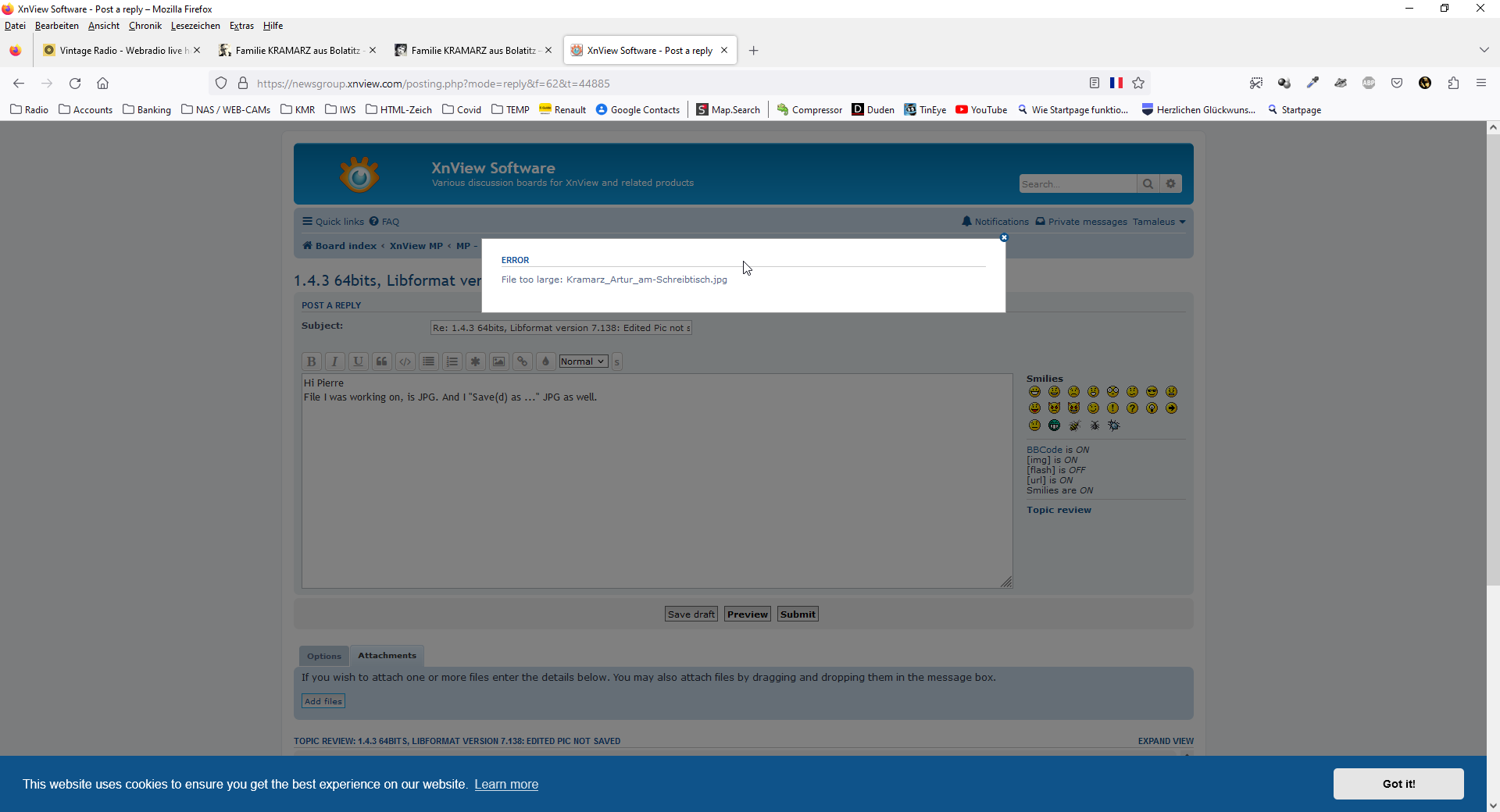Click the eyedropper color picker extension

1312,83
